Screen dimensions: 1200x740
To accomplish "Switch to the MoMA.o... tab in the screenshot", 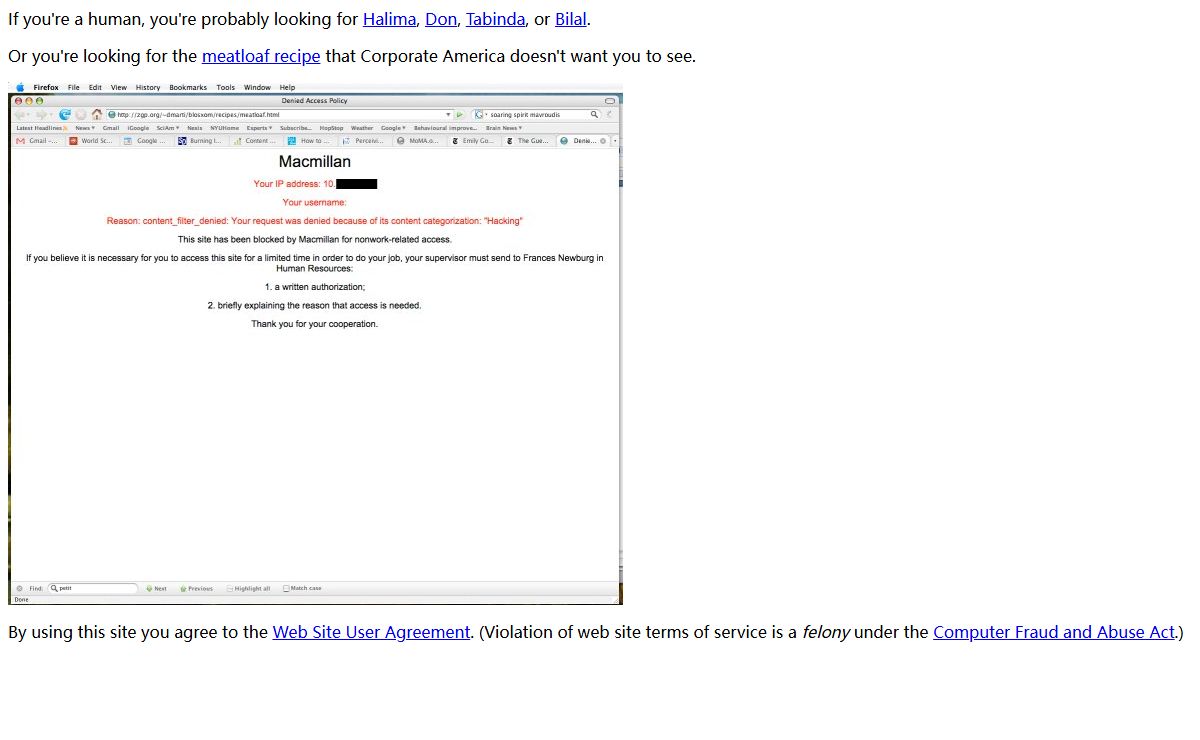I will [x=419, y=141].
